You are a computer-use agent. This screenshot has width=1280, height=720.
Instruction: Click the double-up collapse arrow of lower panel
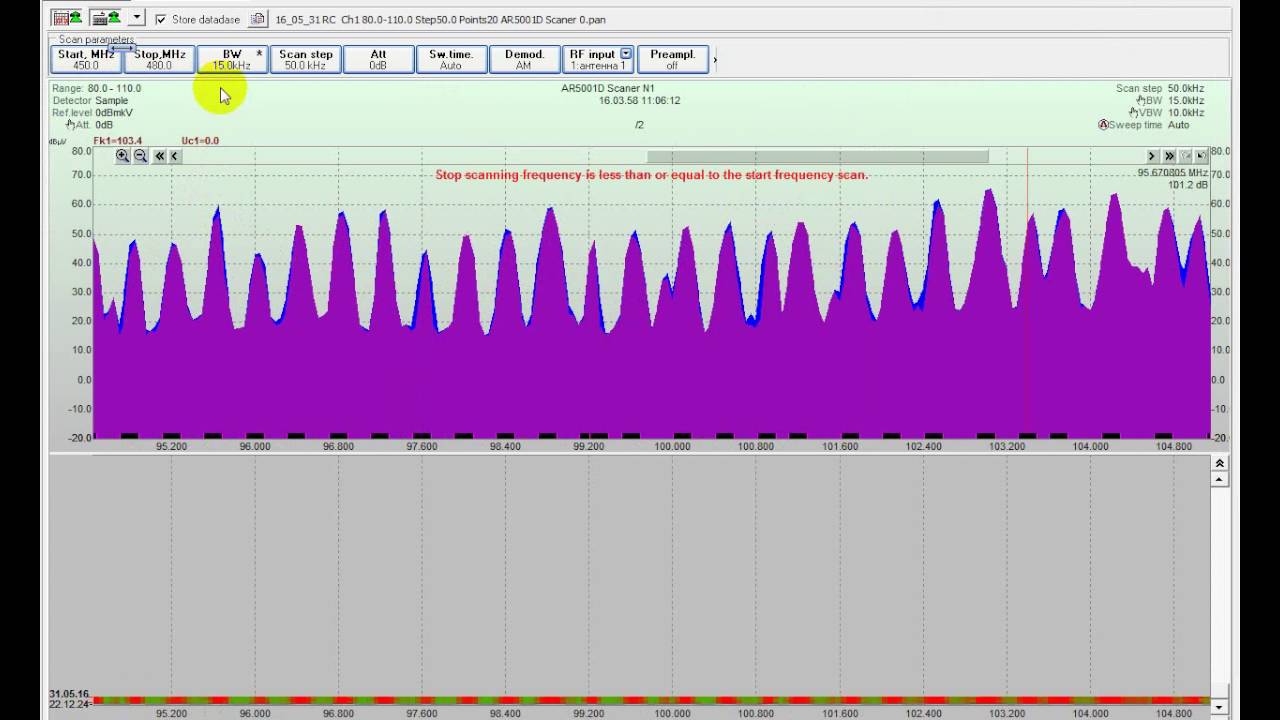1220,464
